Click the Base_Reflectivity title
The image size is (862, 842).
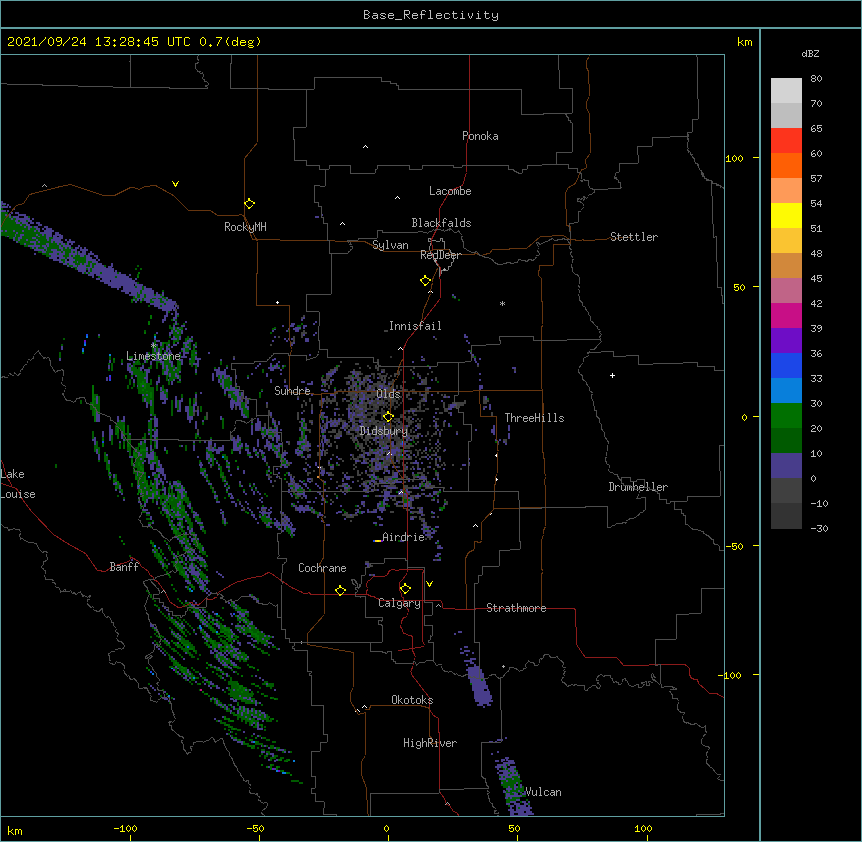(x=431, y=15)
